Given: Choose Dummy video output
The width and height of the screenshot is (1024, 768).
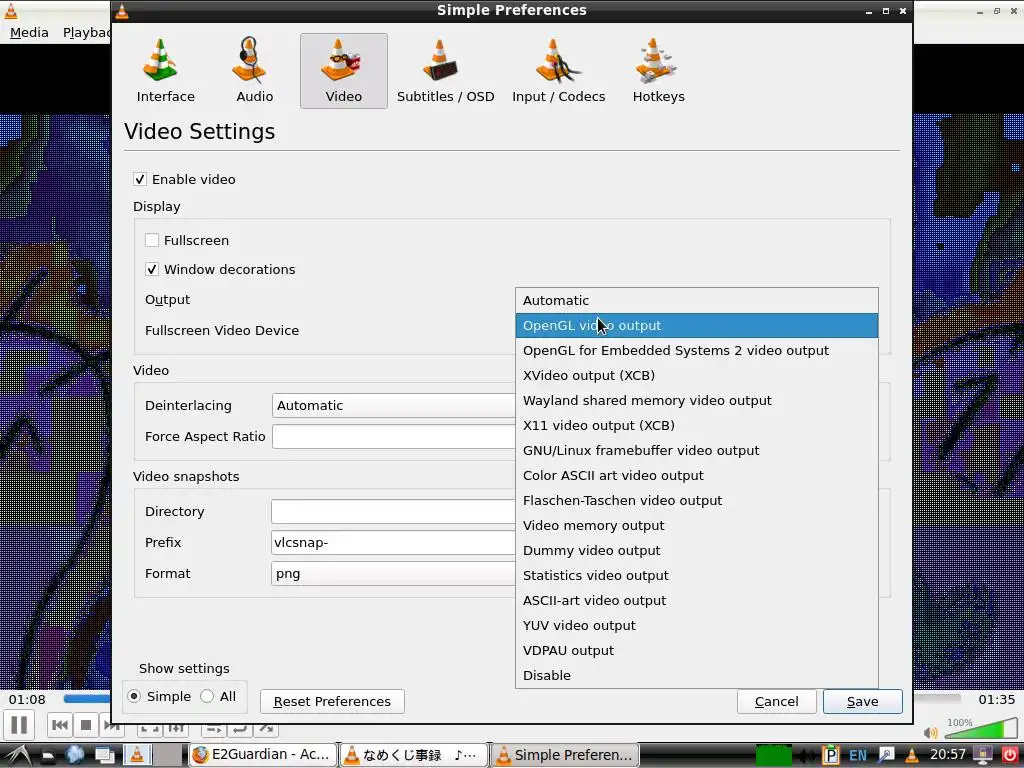Looking at the screenshot, I should tap(697, 551).
